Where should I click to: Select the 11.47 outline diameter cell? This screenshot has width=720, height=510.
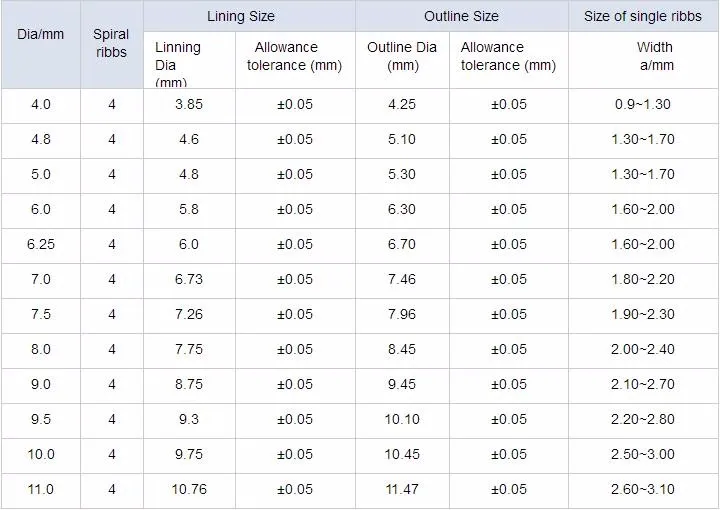coord(401,489)
